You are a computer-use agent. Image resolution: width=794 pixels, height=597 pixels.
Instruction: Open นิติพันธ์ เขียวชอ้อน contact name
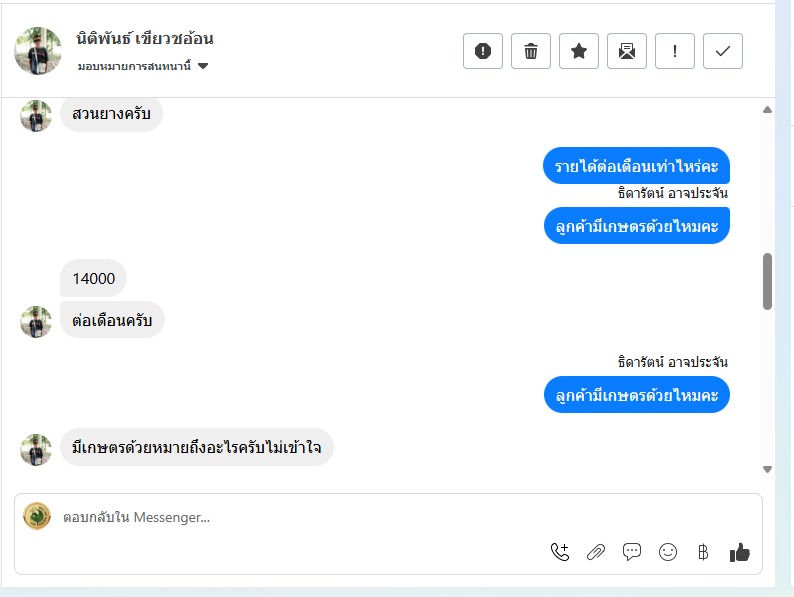pos(145,38)
